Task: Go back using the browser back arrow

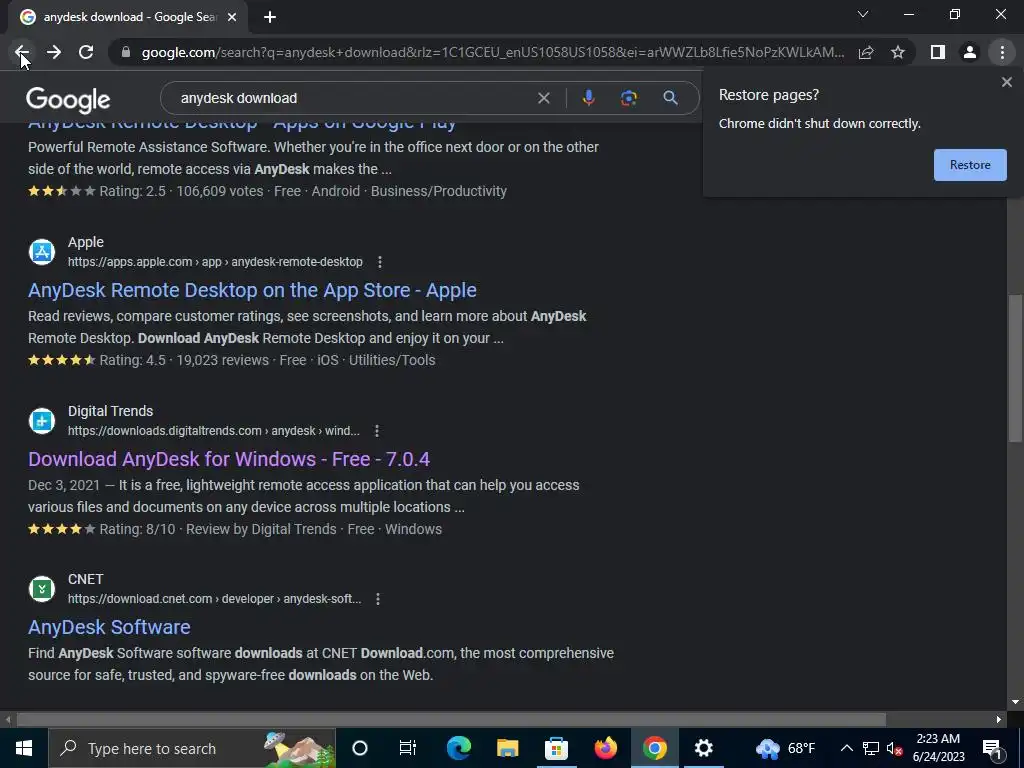Action: [22, 52]
